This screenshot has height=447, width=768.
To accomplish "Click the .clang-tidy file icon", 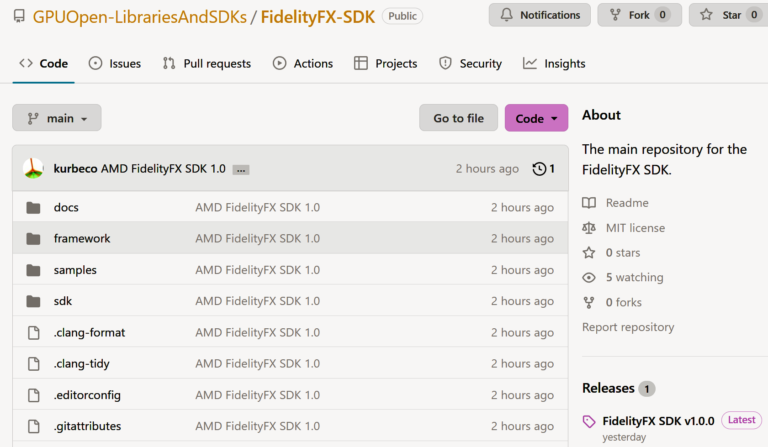I will [34, 364].
